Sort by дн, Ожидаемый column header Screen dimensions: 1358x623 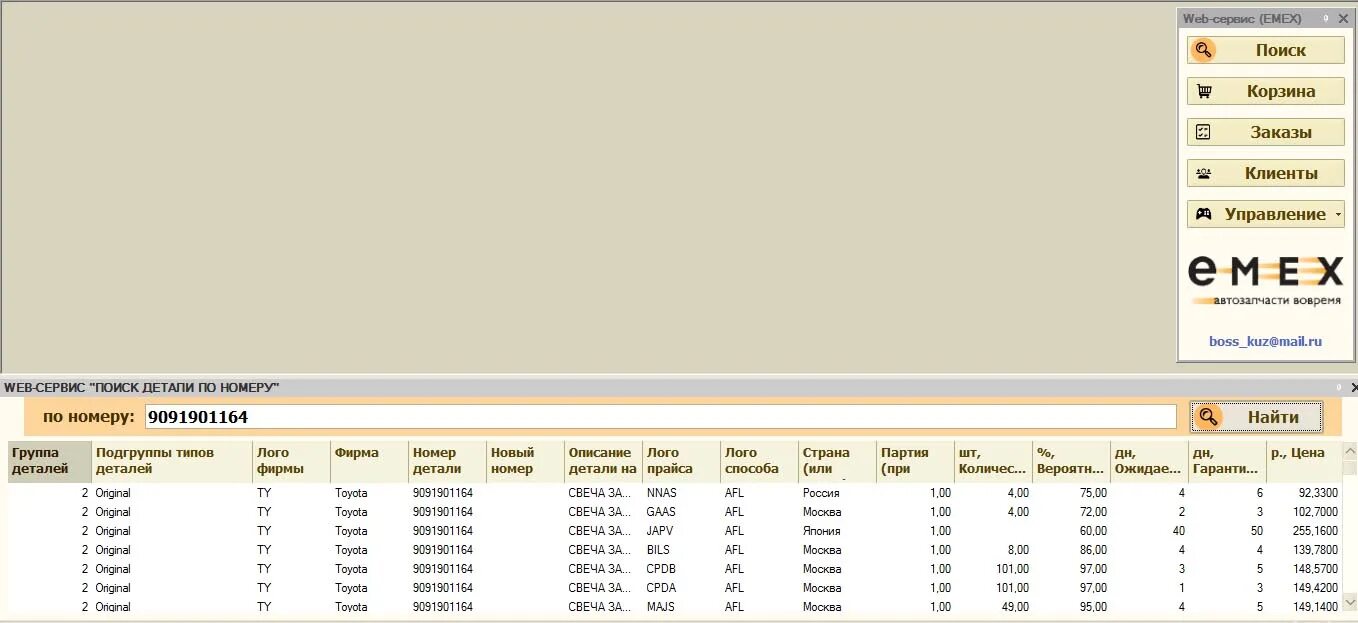point(1149,461)
